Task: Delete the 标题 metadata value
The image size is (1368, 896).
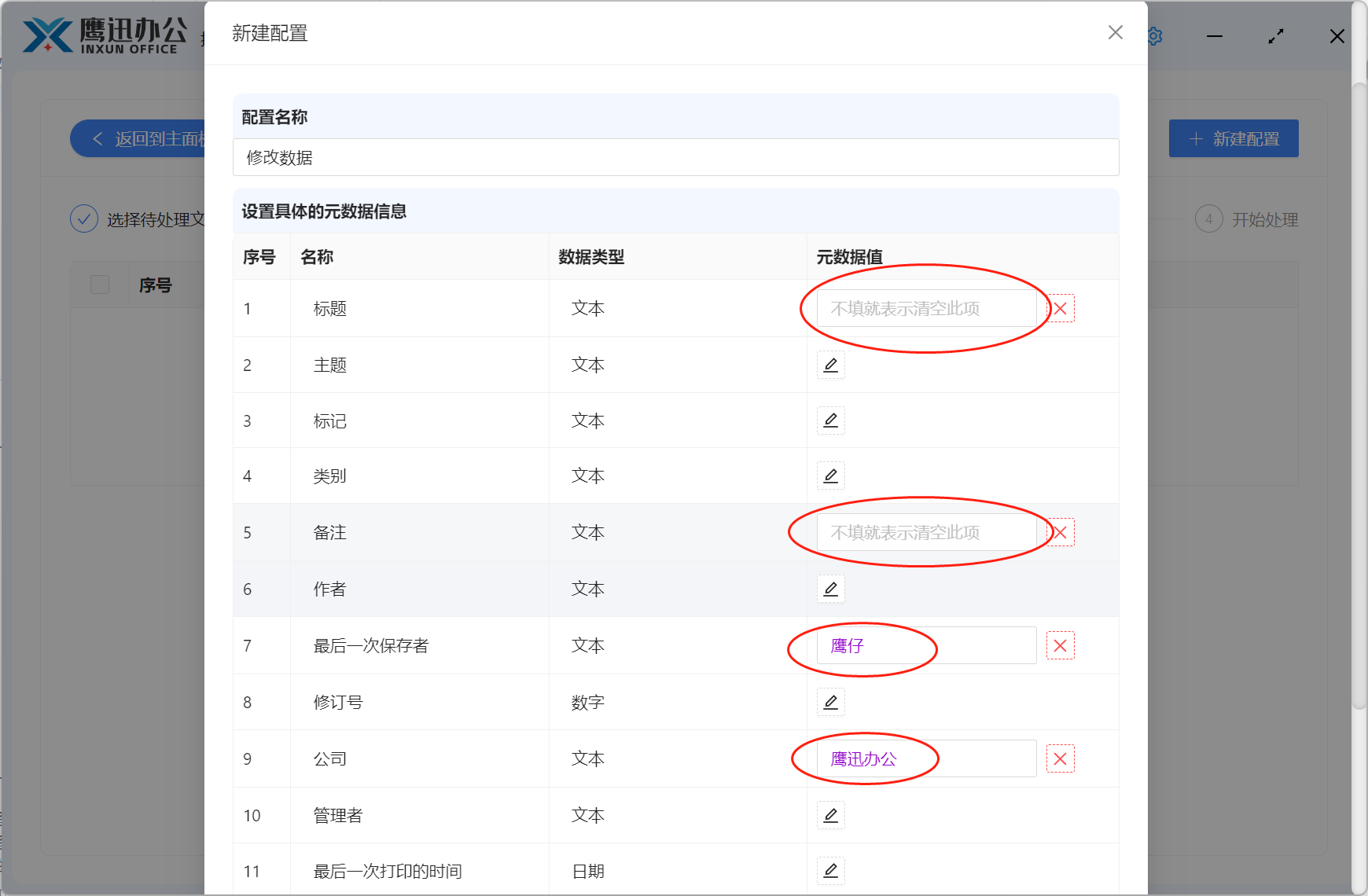Action: click(x=1060, y=308)
